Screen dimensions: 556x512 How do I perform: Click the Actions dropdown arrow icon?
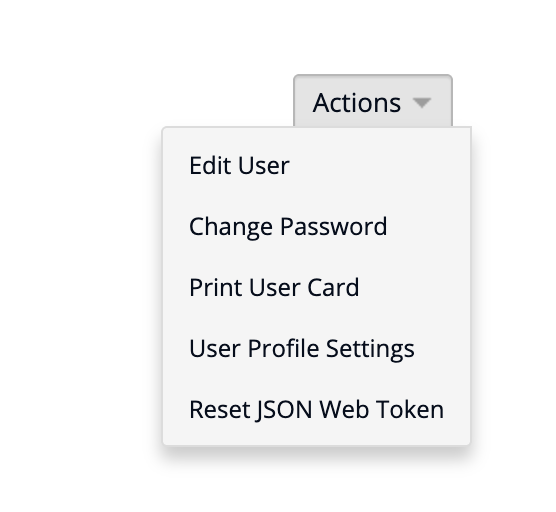coord(422,103)
